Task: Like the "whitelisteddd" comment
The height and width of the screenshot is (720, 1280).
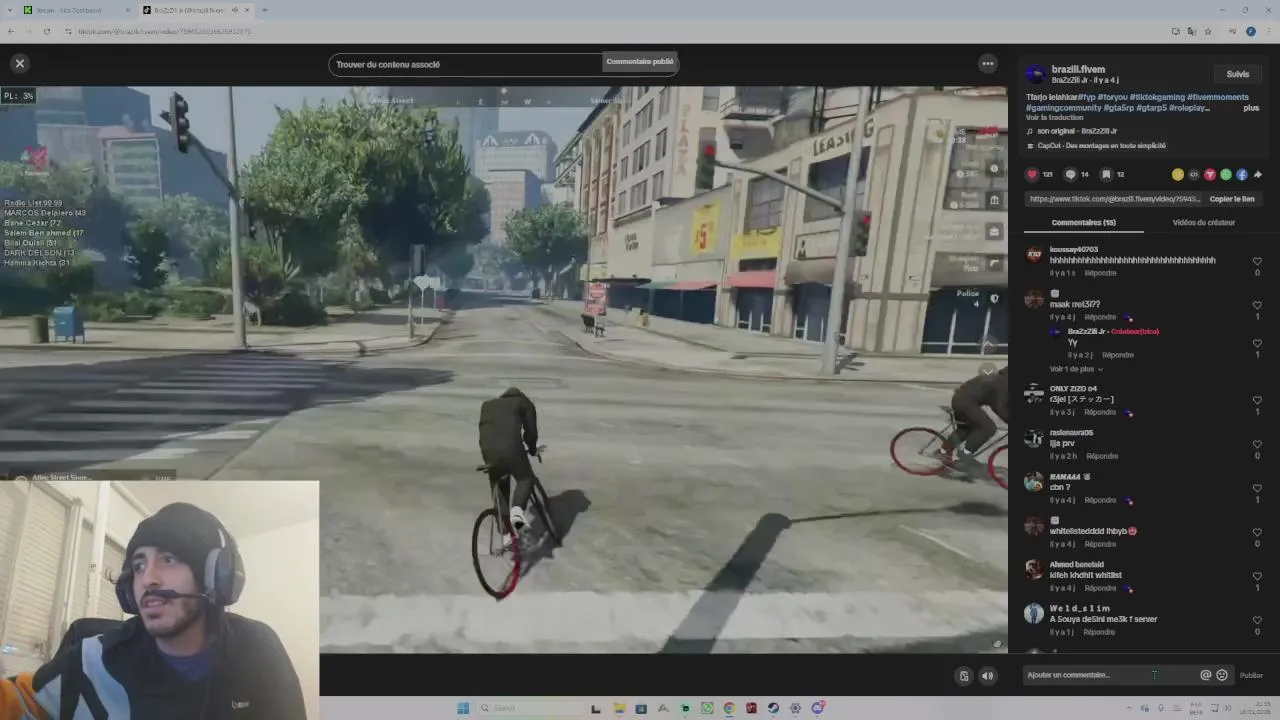Action: tap(1257, 532)
